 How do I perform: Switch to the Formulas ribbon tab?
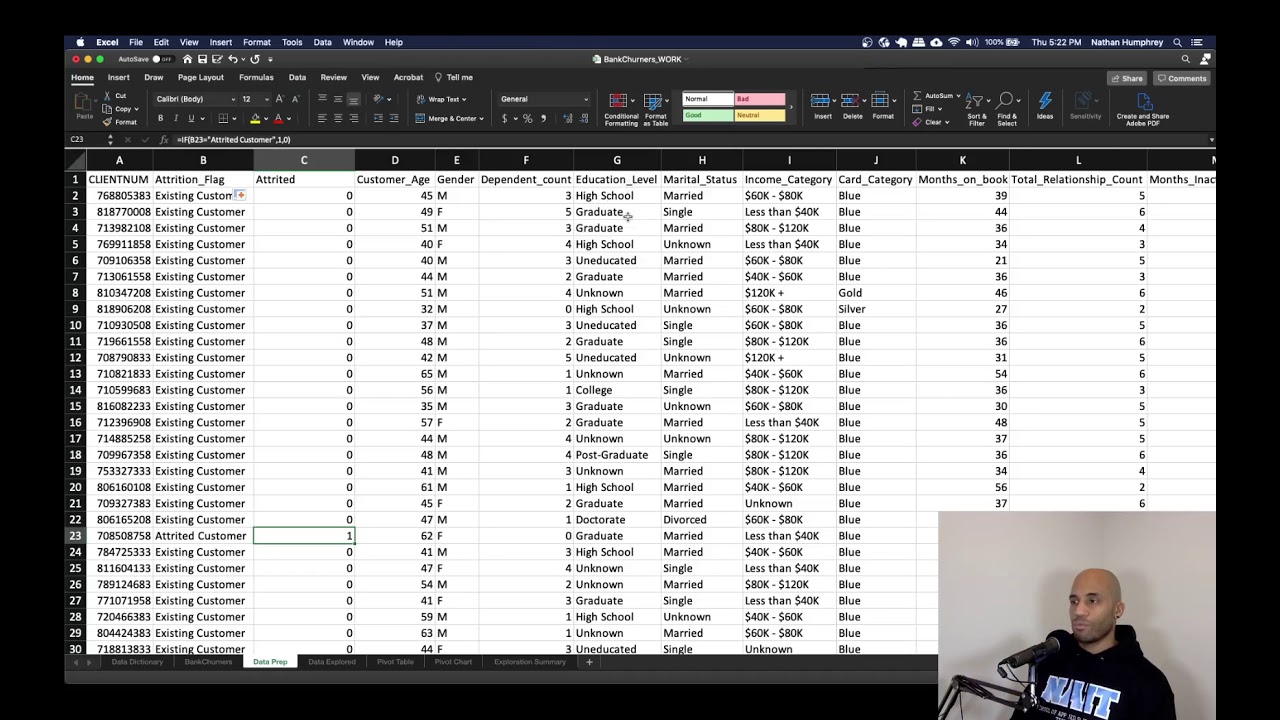click(x=256, y=77)
